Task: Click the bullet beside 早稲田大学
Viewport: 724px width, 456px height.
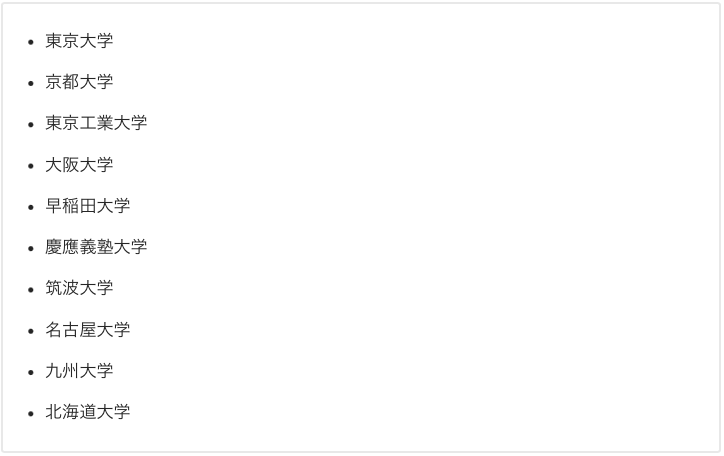Action: 31,207
